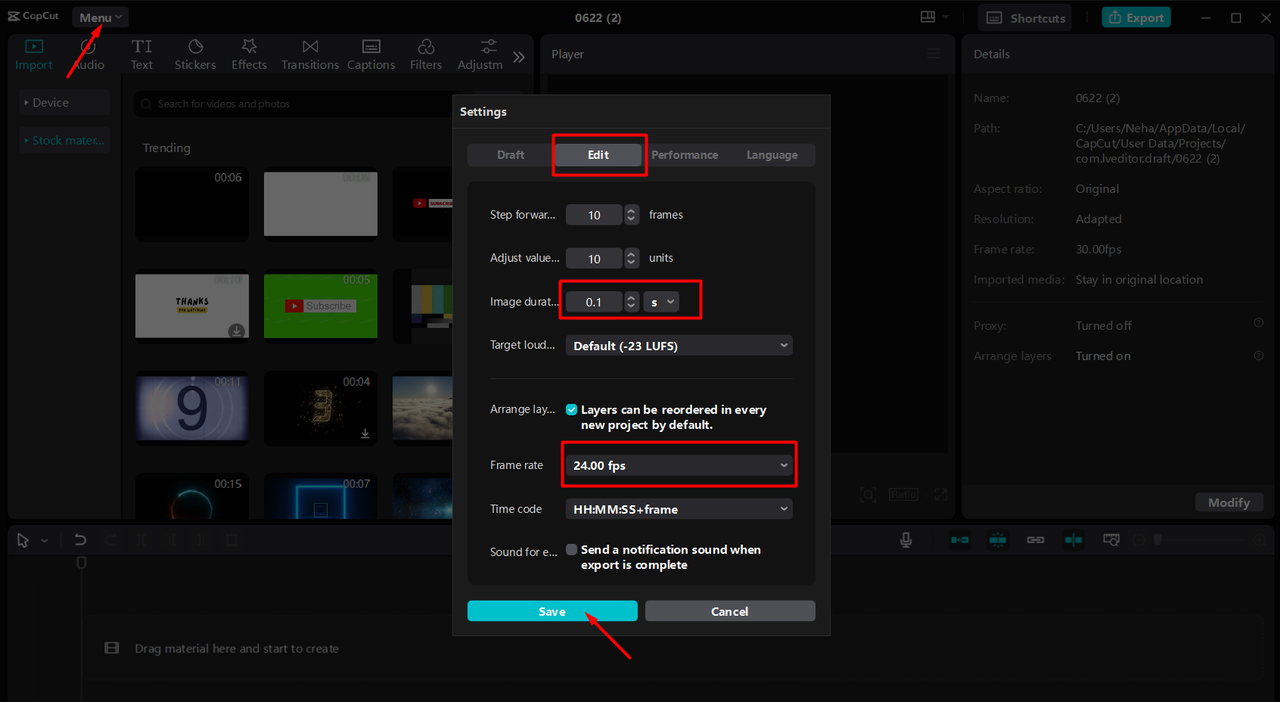Click the Step forward frames input field
This screenshot has height=702, width=1280.
tap(594, 214)
